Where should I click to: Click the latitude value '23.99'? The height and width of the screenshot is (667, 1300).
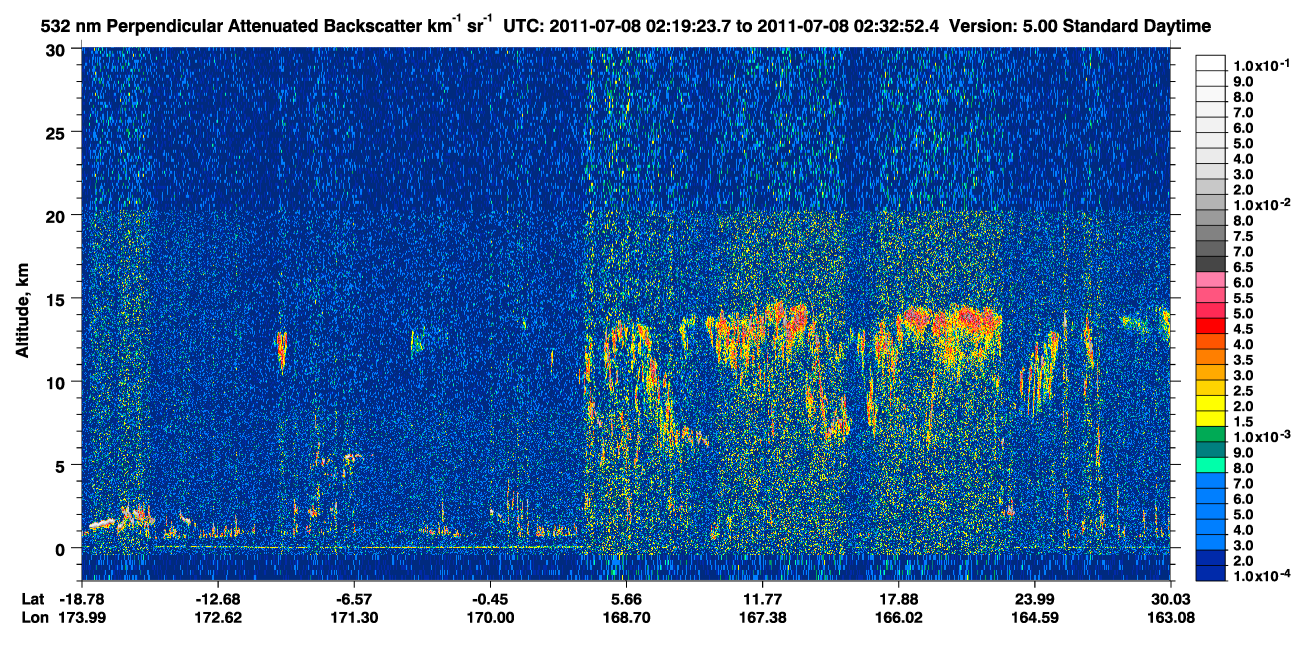[1034, 599]
